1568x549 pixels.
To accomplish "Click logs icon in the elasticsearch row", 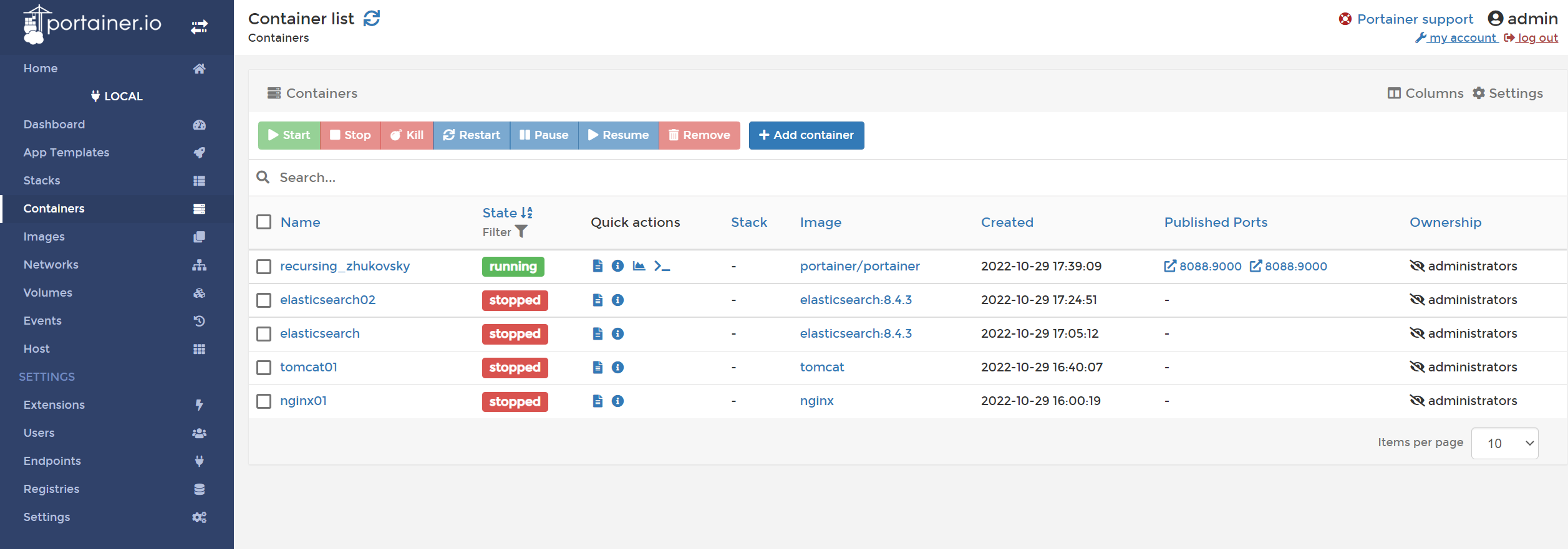I will 598,333.
